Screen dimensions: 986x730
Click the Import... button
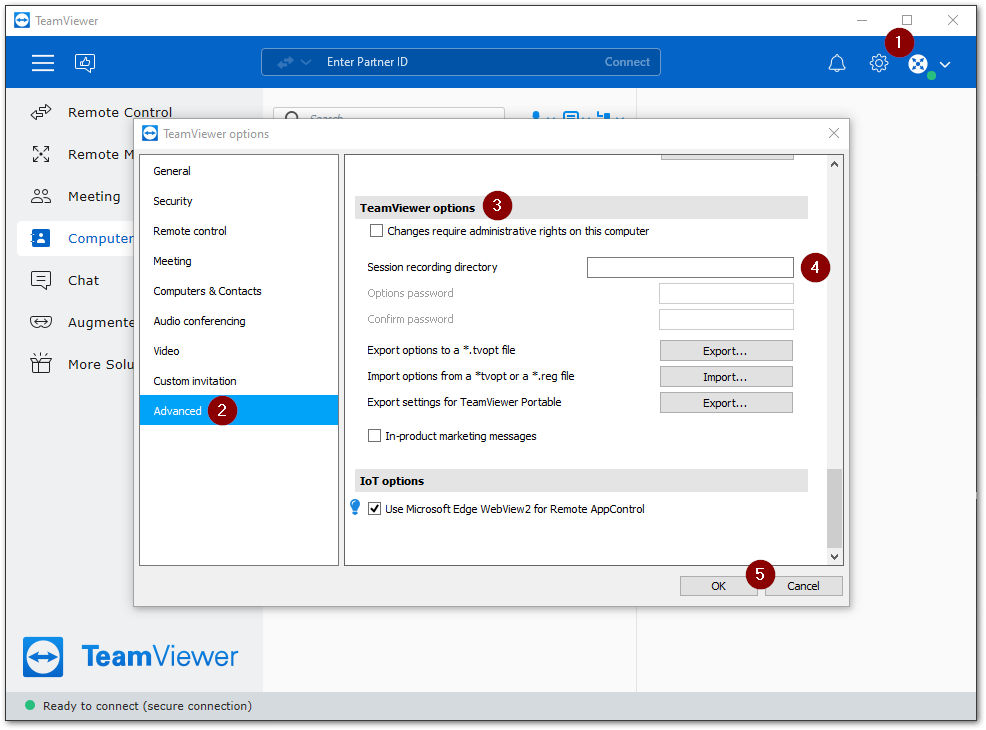click(x=726, y=377)
